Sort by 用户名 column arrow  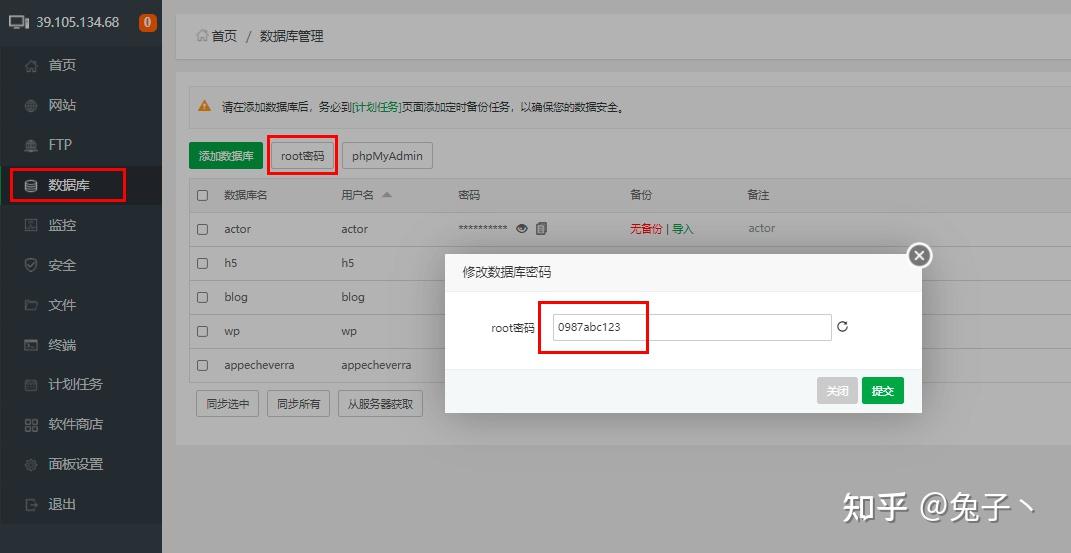click(x=387, y=195)
